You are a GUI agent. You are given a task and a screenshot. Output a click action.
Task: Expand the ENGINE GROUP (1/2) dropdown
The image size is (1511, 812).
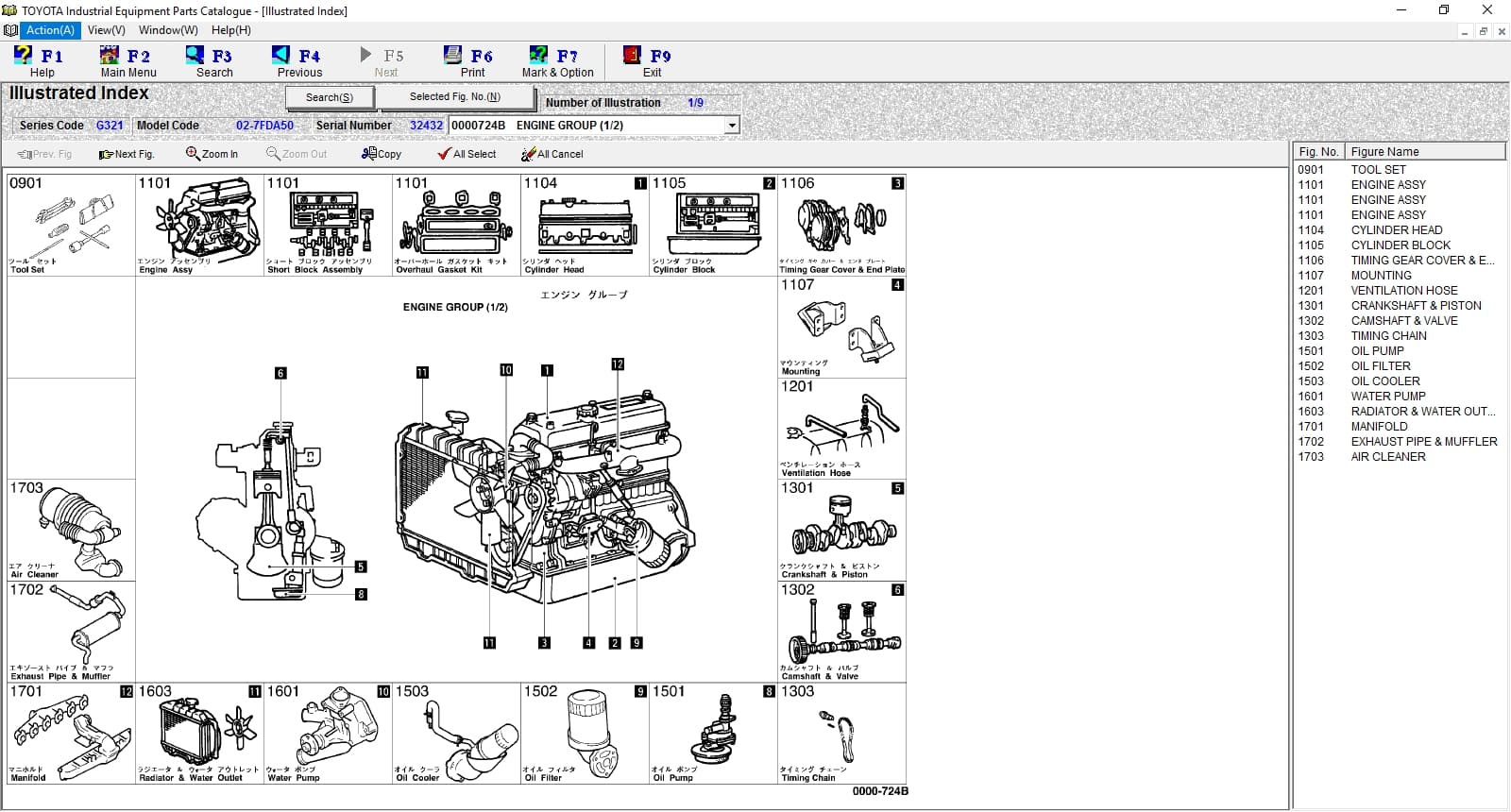click(732, 126)
